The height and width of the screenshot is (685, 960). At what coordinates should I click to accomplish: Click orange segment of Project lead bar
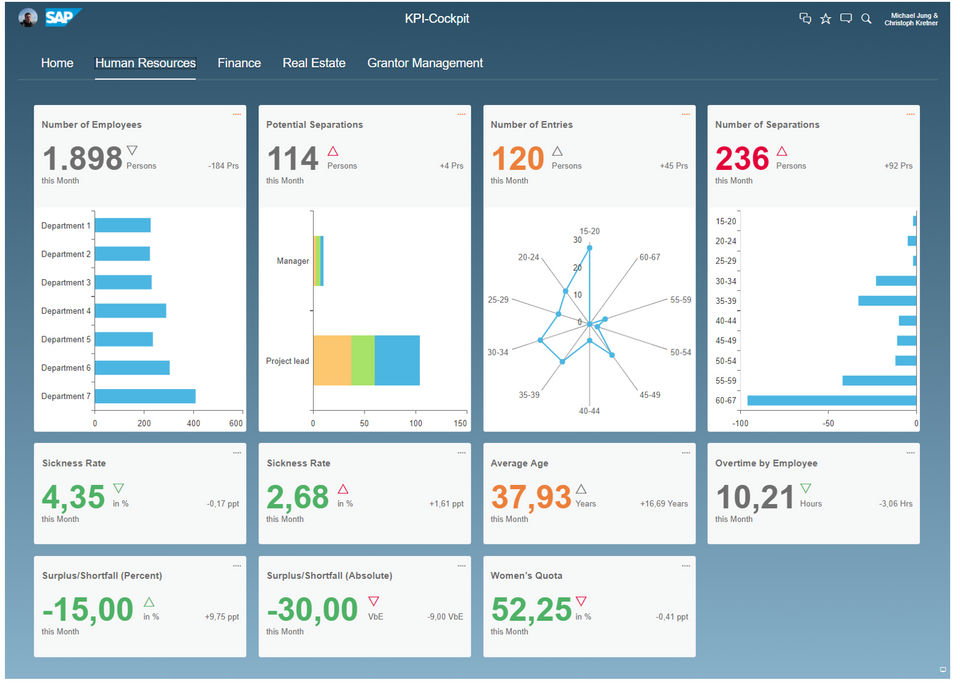pos(332,361)
